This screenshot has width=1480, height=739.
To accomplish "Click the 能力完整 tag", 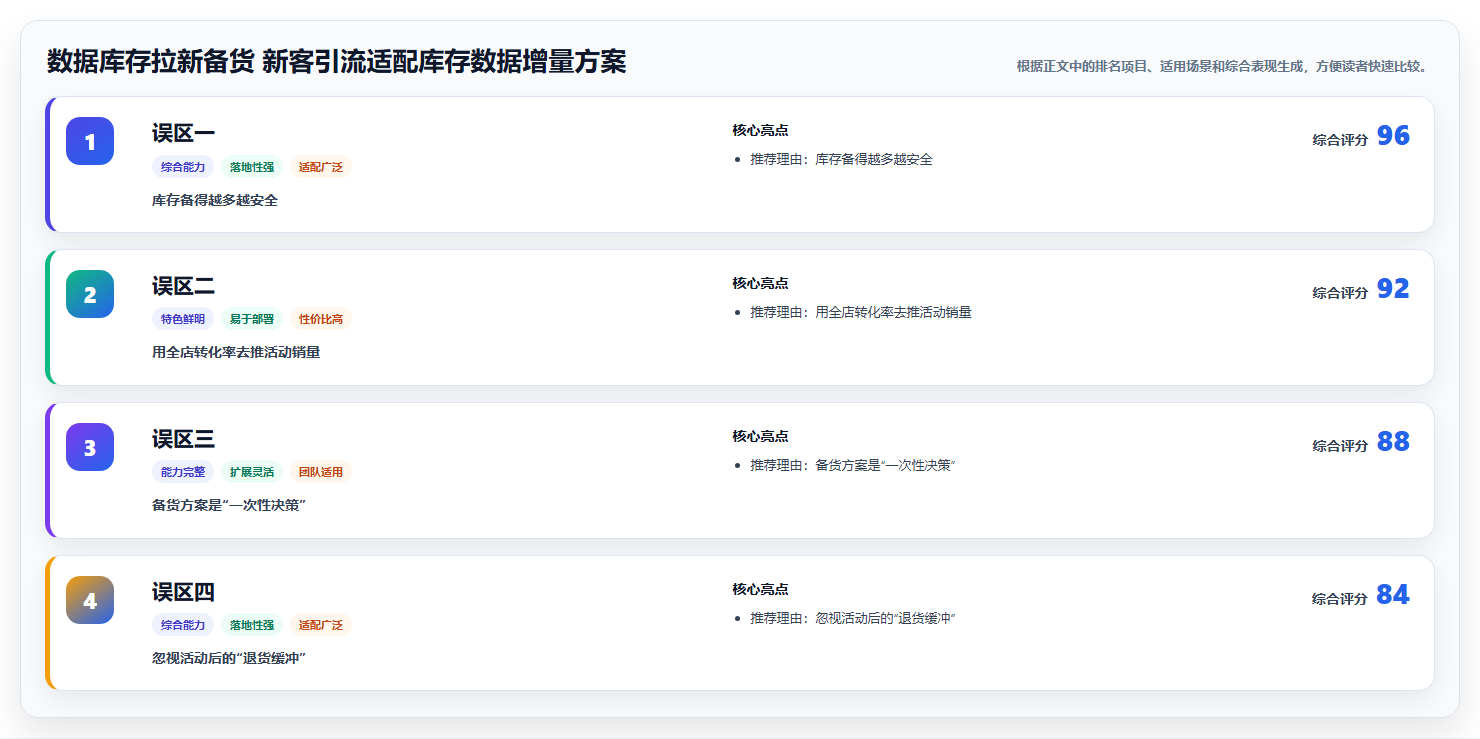I will click(x=183, y=472).
